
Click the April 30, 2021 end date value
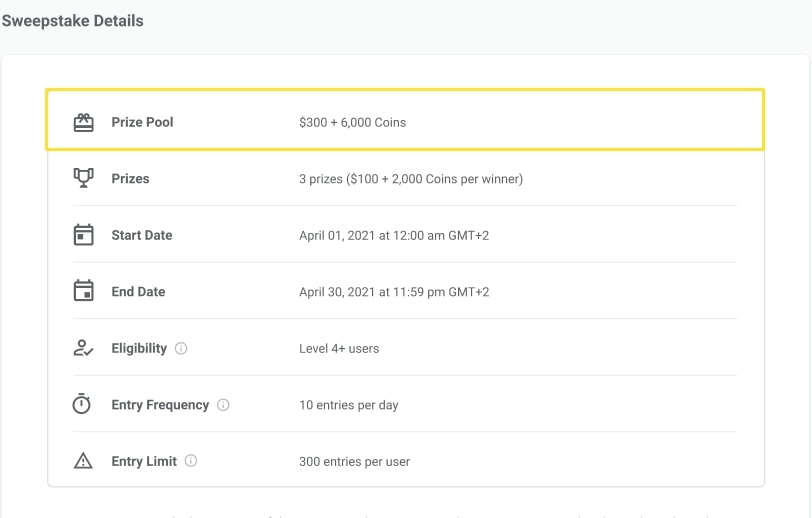pos(393,292)
